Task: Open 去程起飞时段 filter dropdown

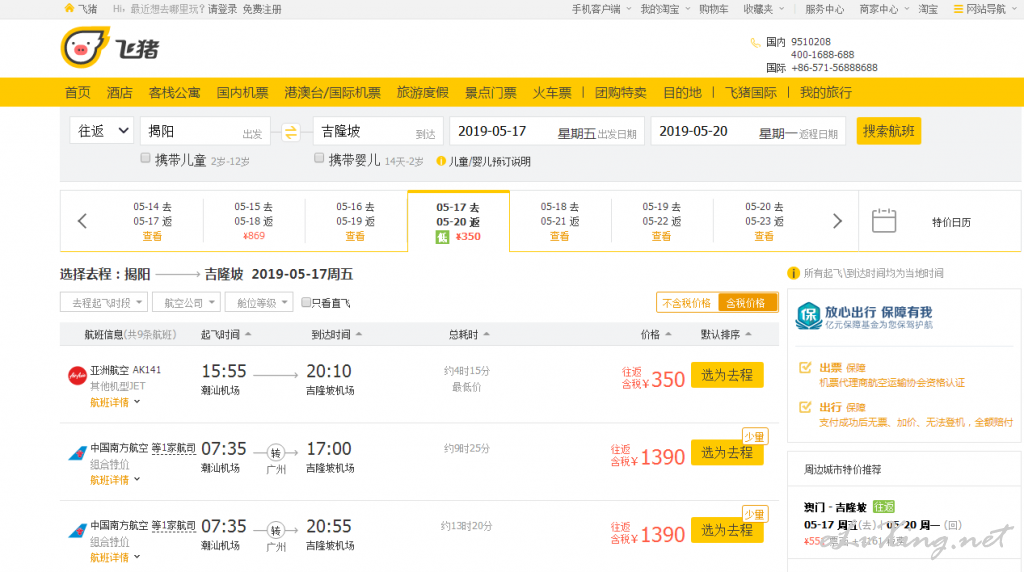Action: coord(104,302)
